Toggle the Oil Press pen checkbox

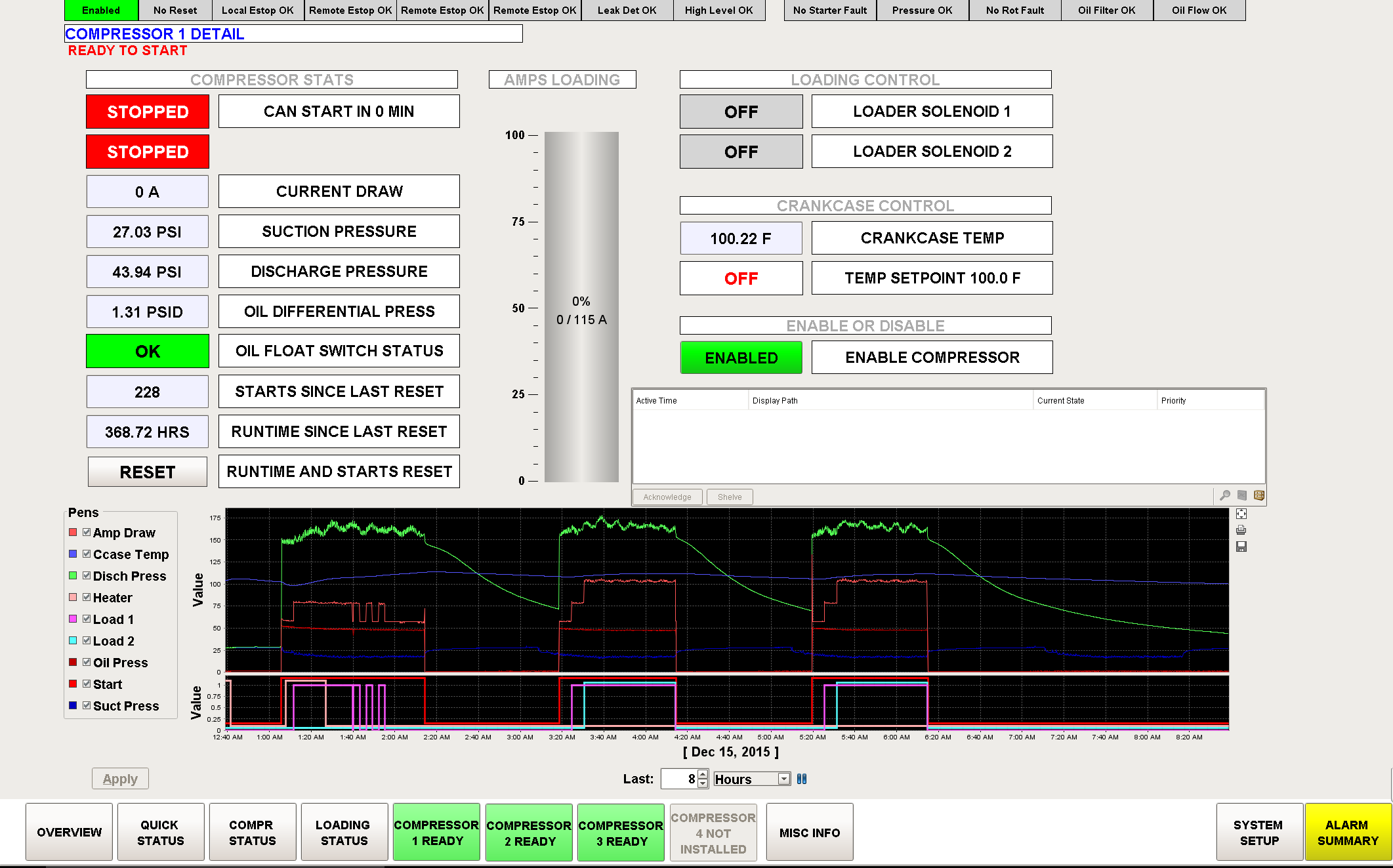87,662
